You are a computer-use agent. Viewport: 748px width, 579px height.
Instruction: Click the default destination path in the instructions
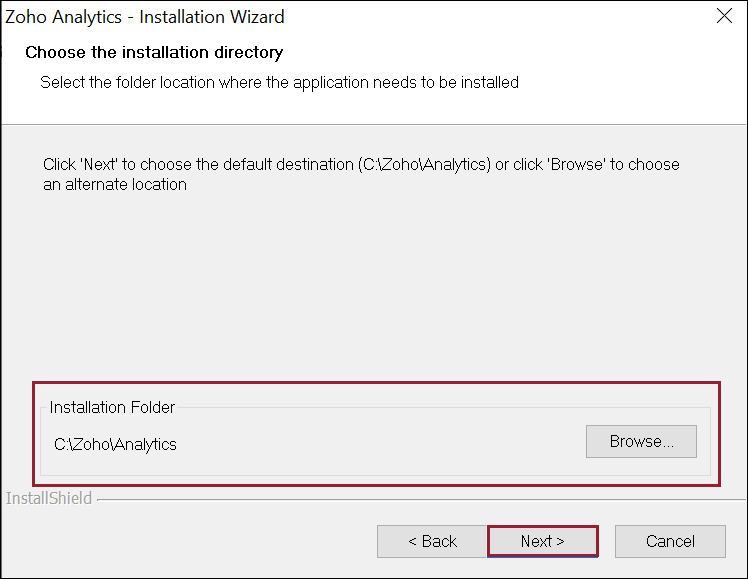coord(425,164)
